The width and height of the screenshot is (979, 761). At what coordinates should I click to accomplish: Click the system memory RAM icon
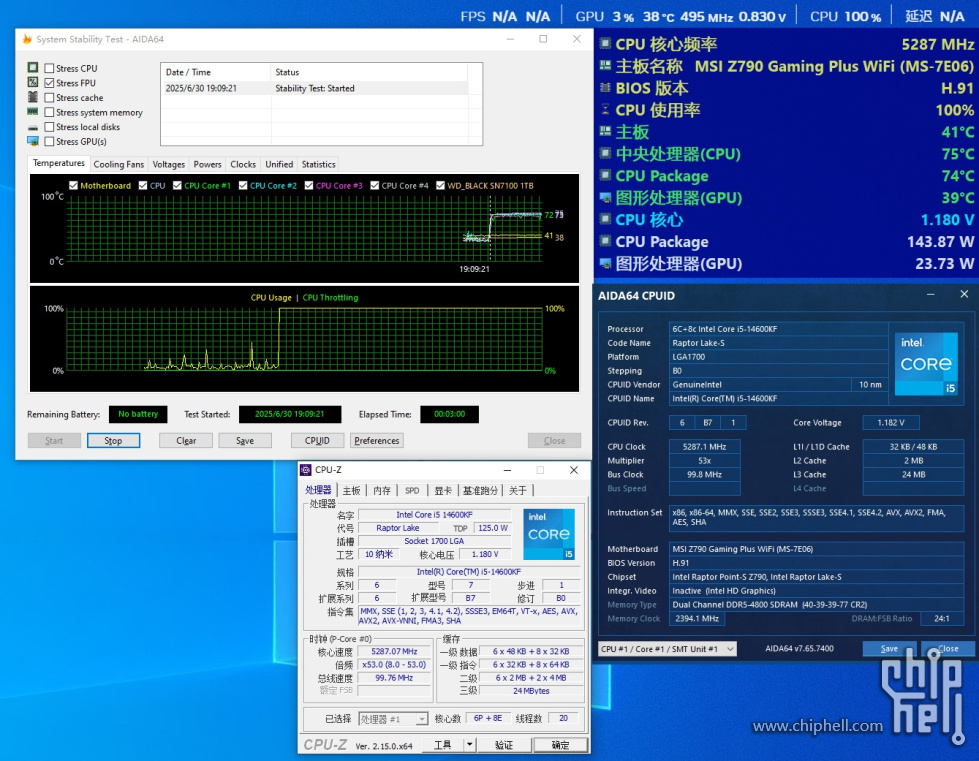pos(33,112)
